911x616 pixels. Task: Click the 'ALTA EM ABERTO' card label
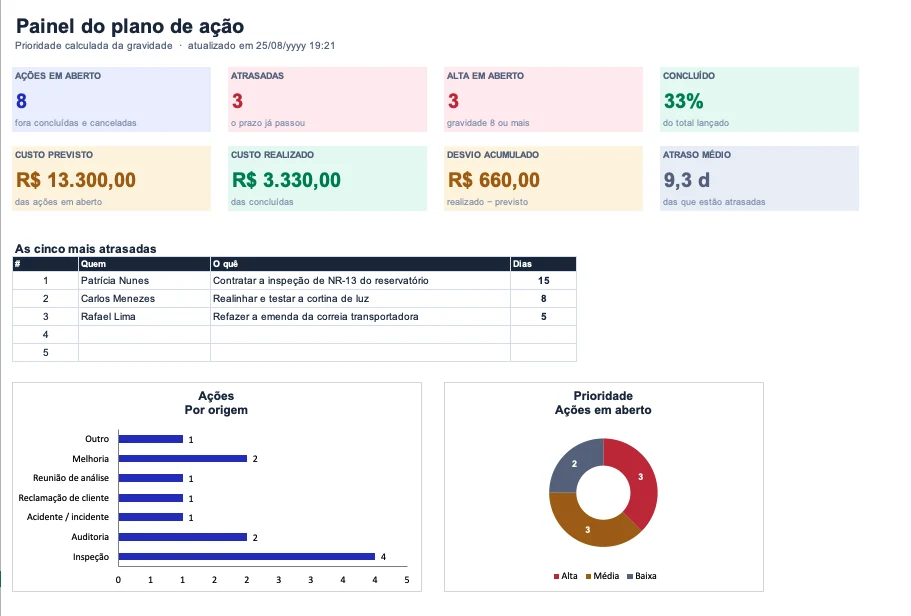click(485, 76)
